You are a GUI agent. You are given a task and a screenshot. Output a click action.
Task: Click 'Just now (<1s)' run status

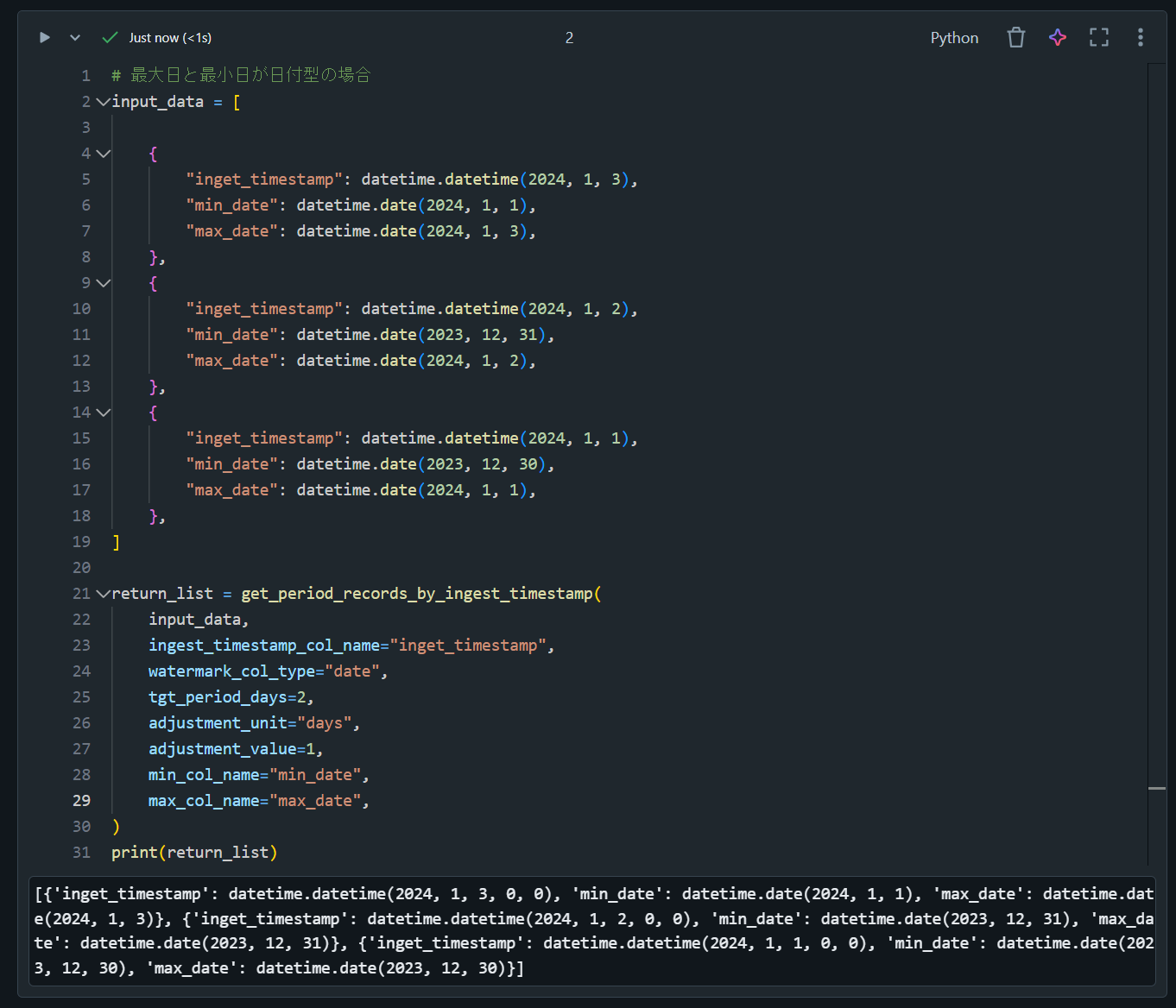(x=170, y=38)
